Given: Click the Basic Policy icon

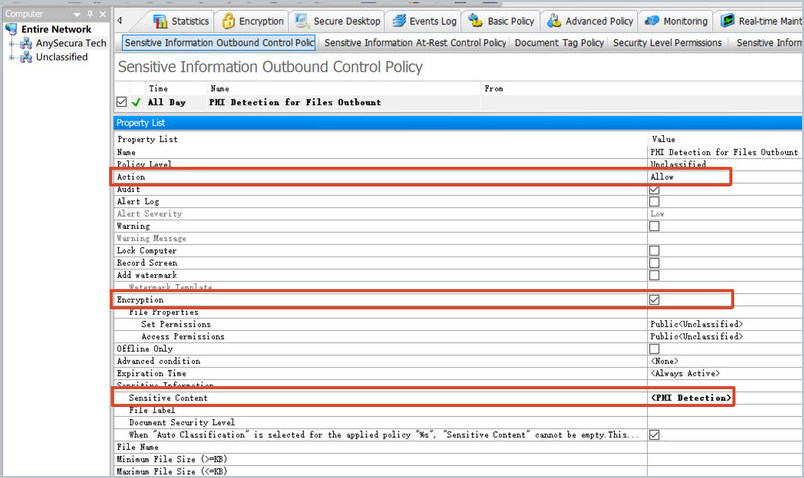Looking at the screenshot, I should tap(475, 21).
